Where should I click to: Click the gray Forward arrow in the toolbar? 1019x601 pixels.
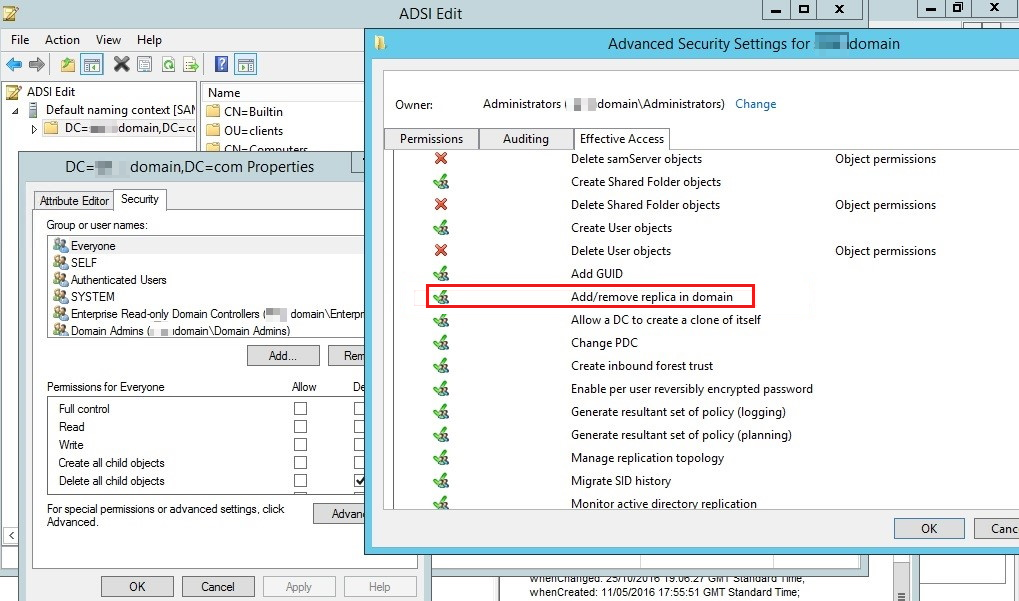37,64
